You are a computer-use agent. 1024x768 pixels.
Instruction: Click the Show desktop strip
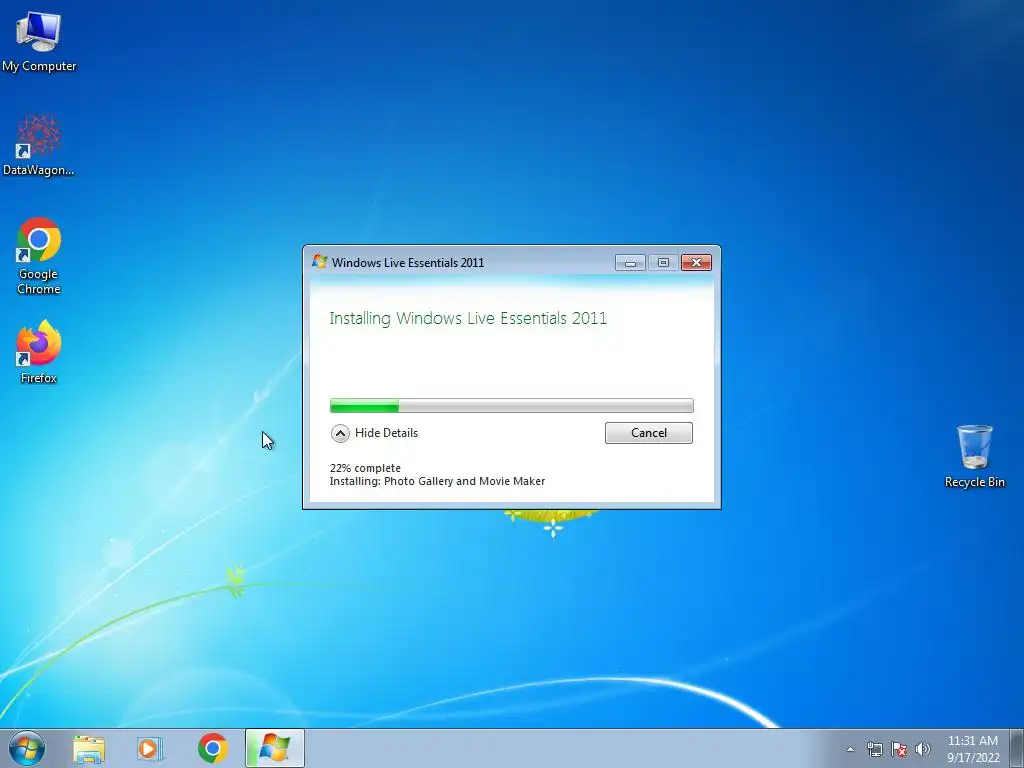point(1017,749)
